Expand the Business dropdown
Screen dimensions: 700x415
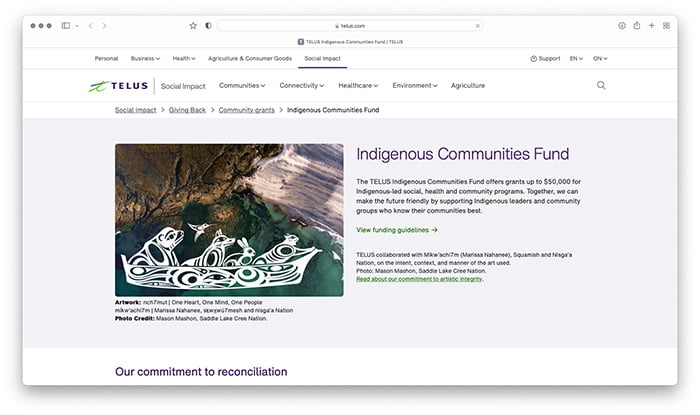click(x=145, y=58)
